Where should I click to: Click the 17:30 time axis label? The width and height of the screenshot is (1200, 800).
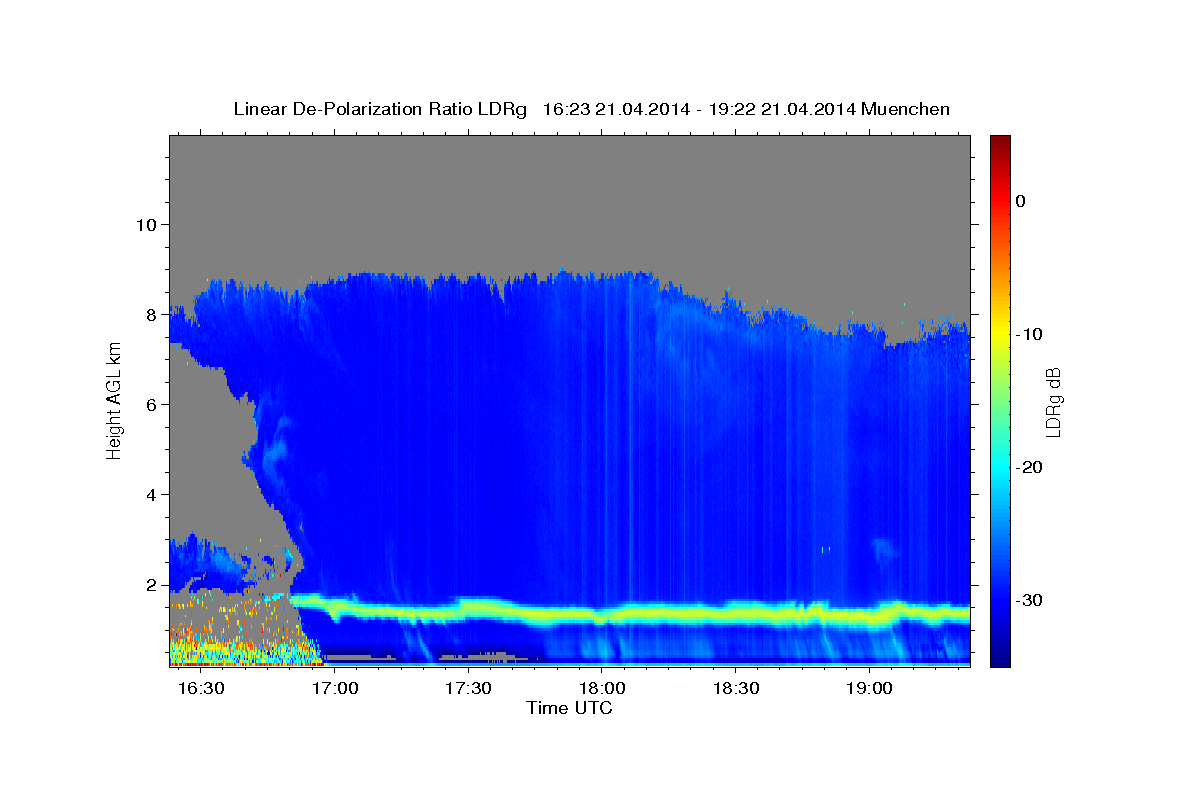[x=468, y=689]
